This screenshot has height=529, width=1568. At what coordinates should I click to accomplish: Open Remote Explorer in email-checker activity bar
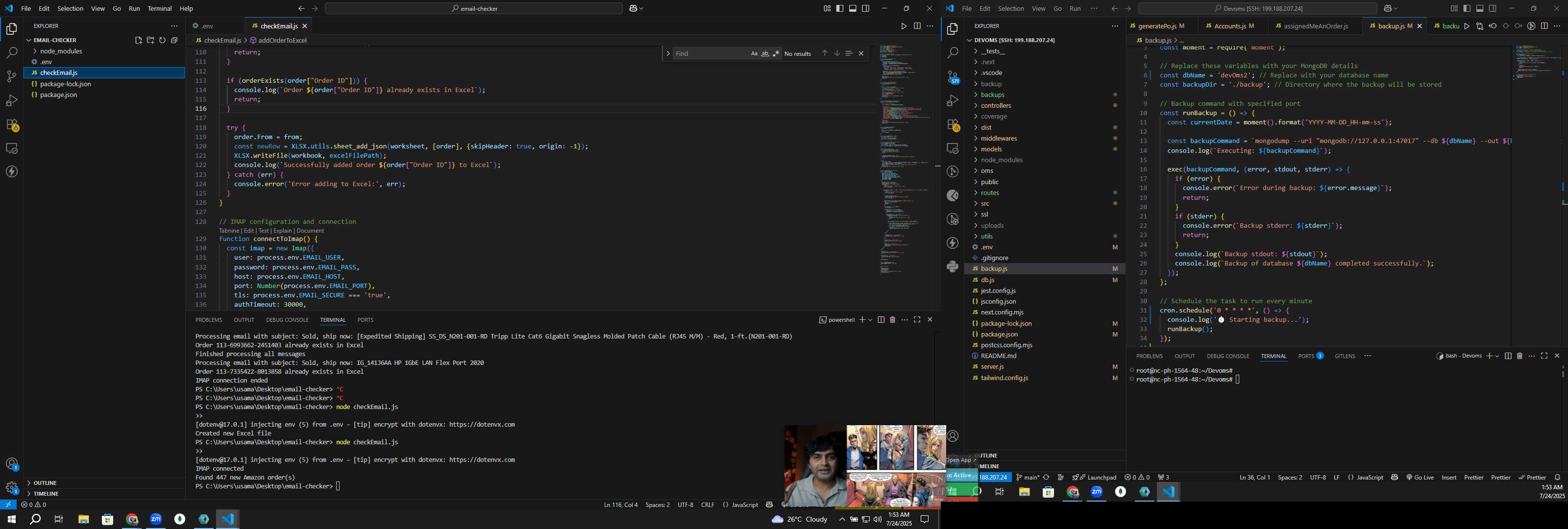12,148
